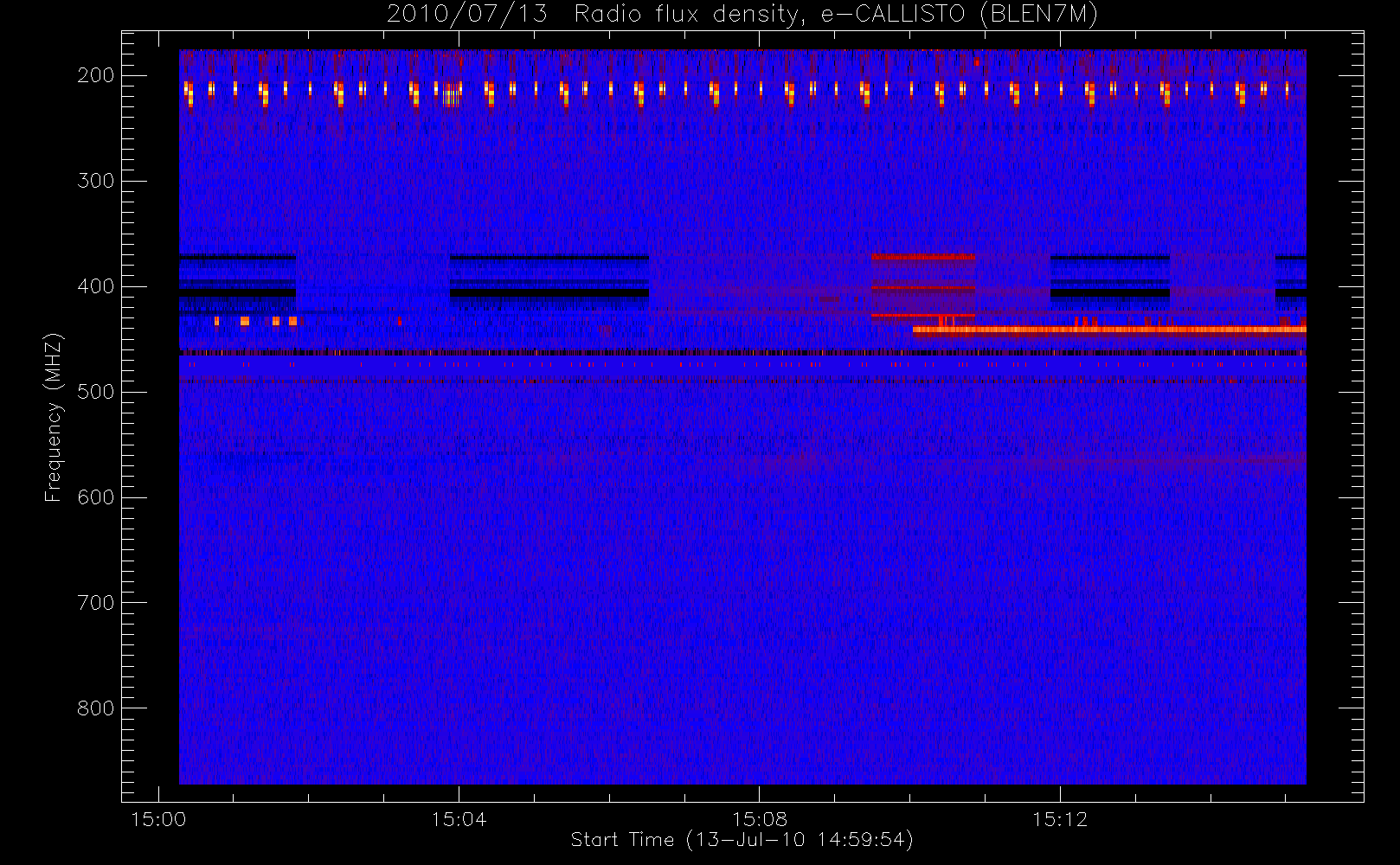This screenshot has width=1400, height=865.
Task: Click the red horizontal band near 370 MHz
Action: [x=923, y=257]
